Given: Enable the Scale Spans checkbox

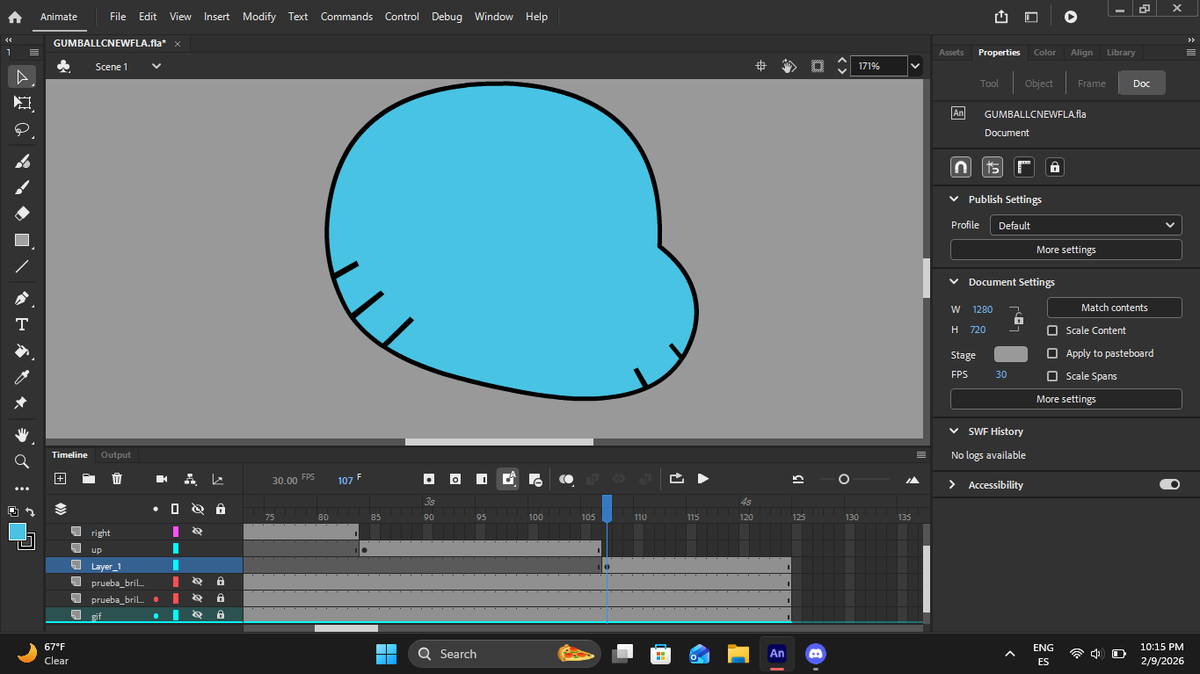Looking at the screenshot, I should [x=1052, y=376].
